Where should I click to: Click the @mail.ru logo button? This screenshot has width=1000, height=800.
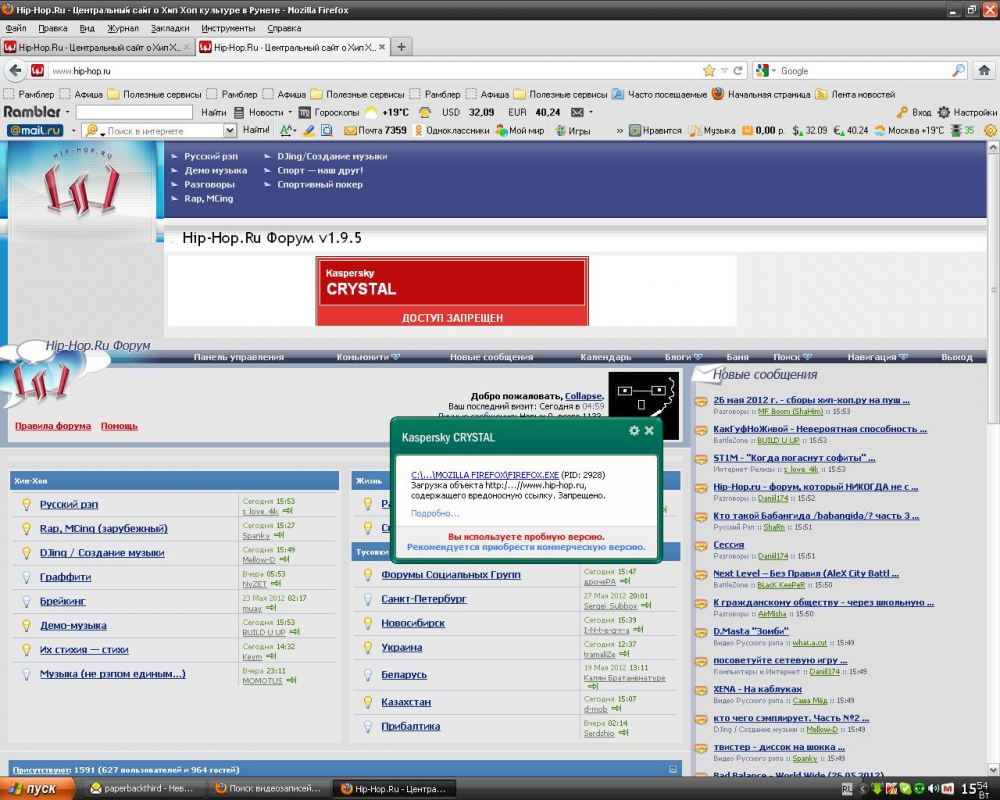(35, 130)
